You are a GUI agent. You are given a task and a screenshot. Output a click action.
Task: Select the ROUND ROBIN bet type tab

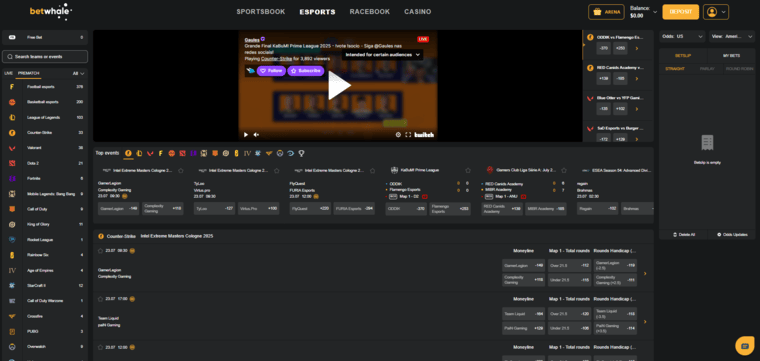(739, 69)
